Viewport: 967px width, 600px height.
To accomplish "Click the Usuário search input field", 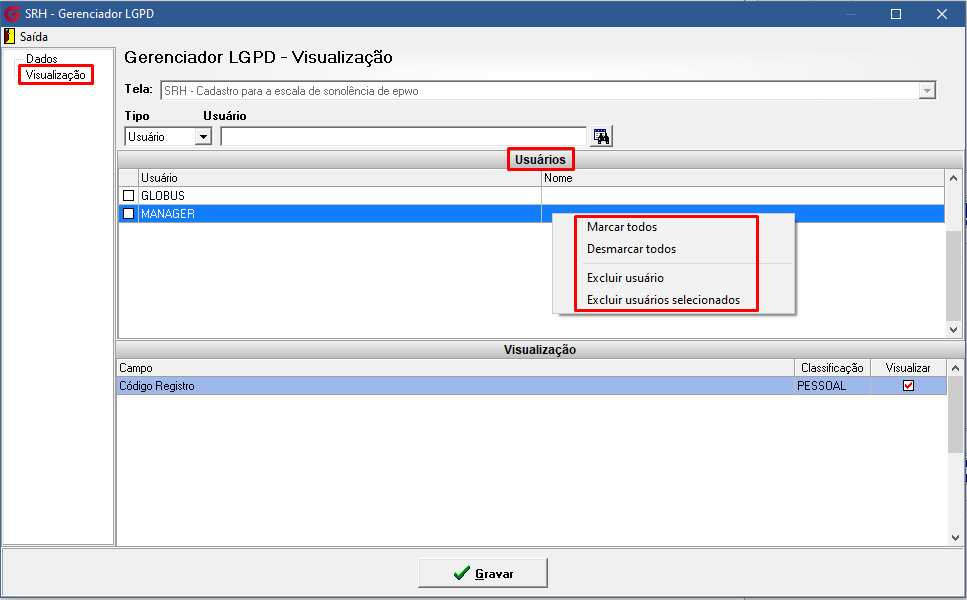I will (403, 136).
